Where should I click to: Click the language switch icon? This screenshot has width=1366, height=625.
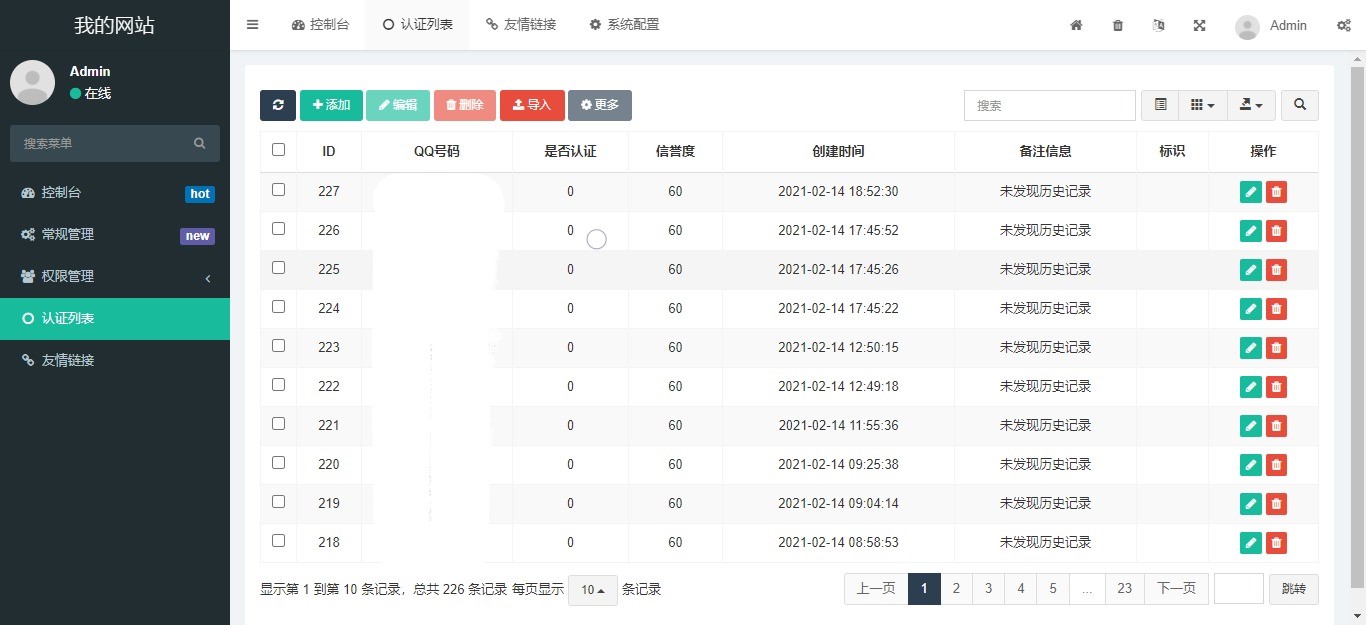[1158, 25]
